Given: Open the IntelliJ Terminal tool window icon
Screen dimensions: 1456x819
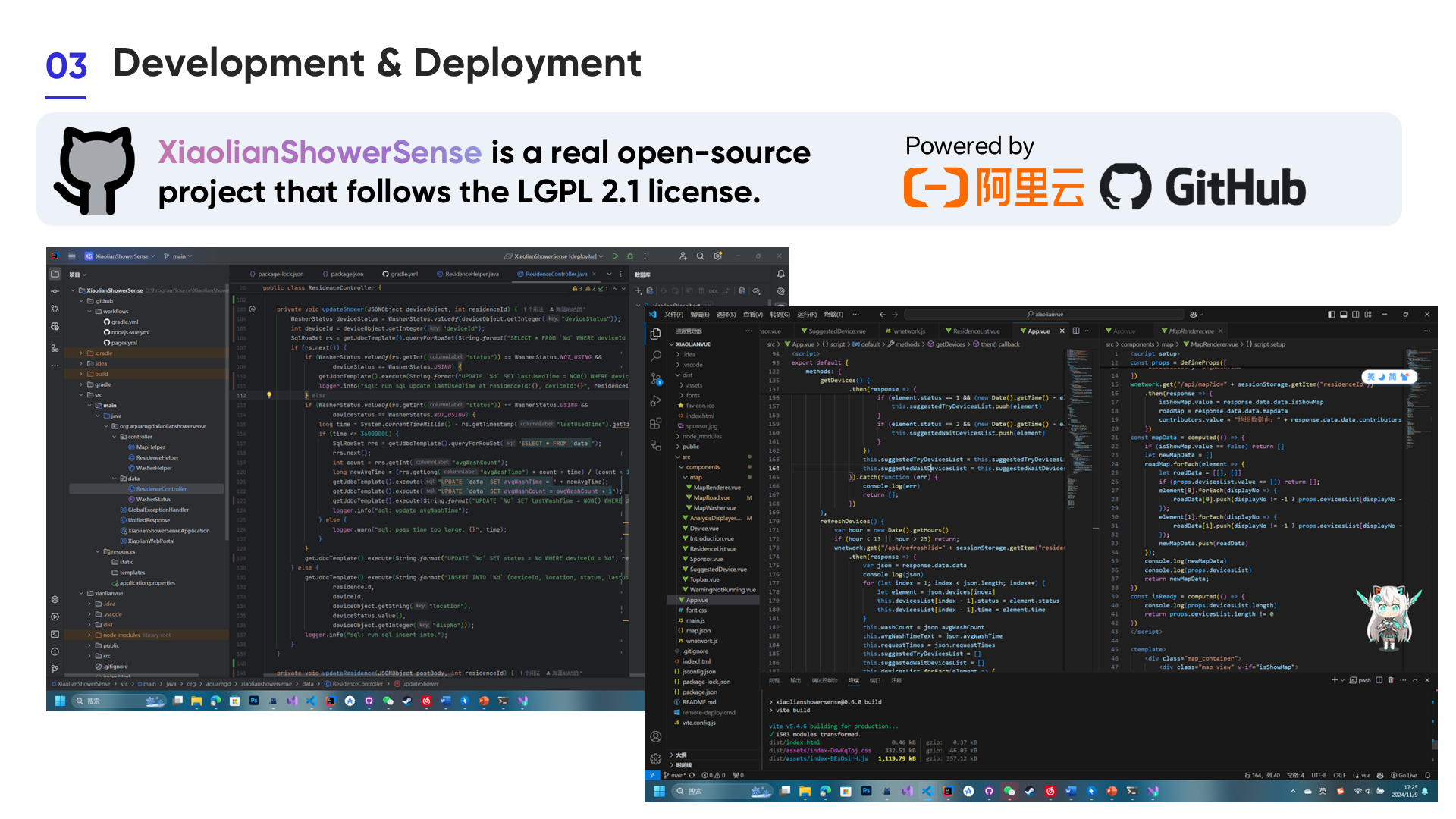Looking at the screenshot, I should pos(55,634).
